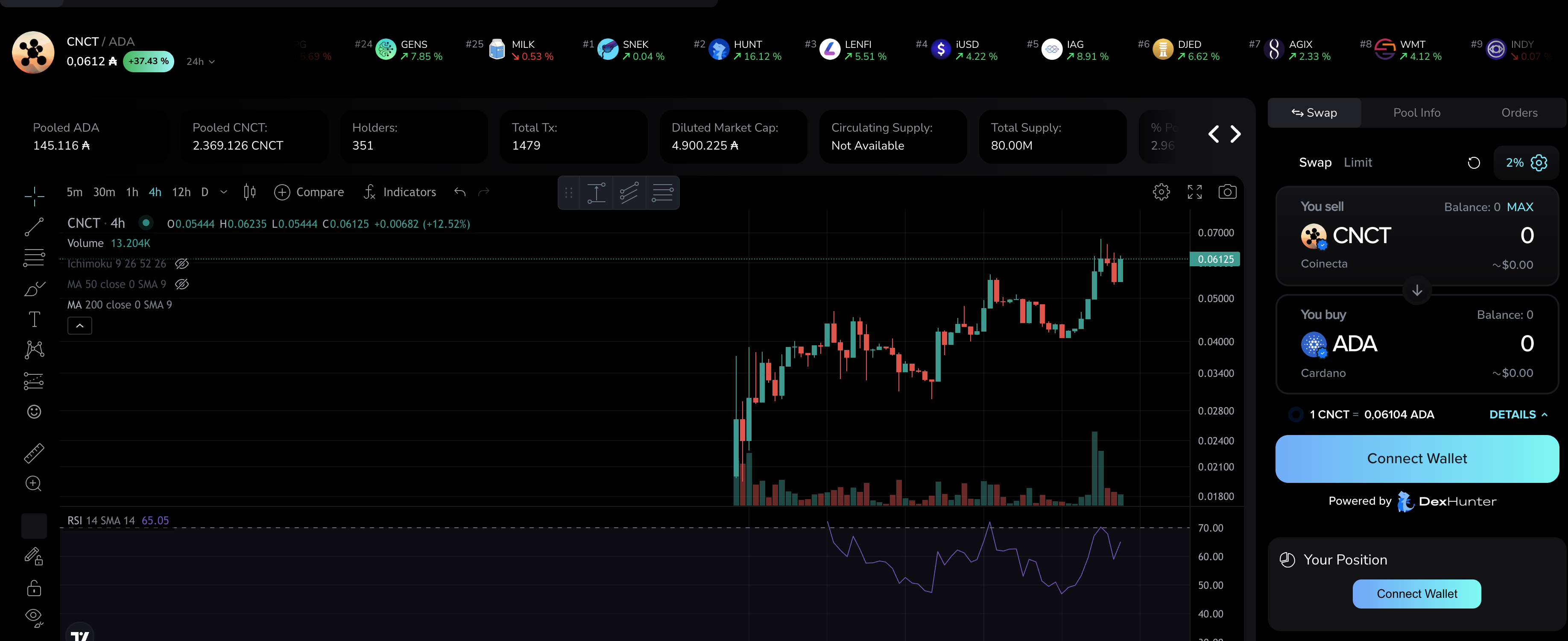Screen dimensions: 1568x641
Task: Show next stats with right chevron
Action: pyautogui.click(x=1235, y=134)
